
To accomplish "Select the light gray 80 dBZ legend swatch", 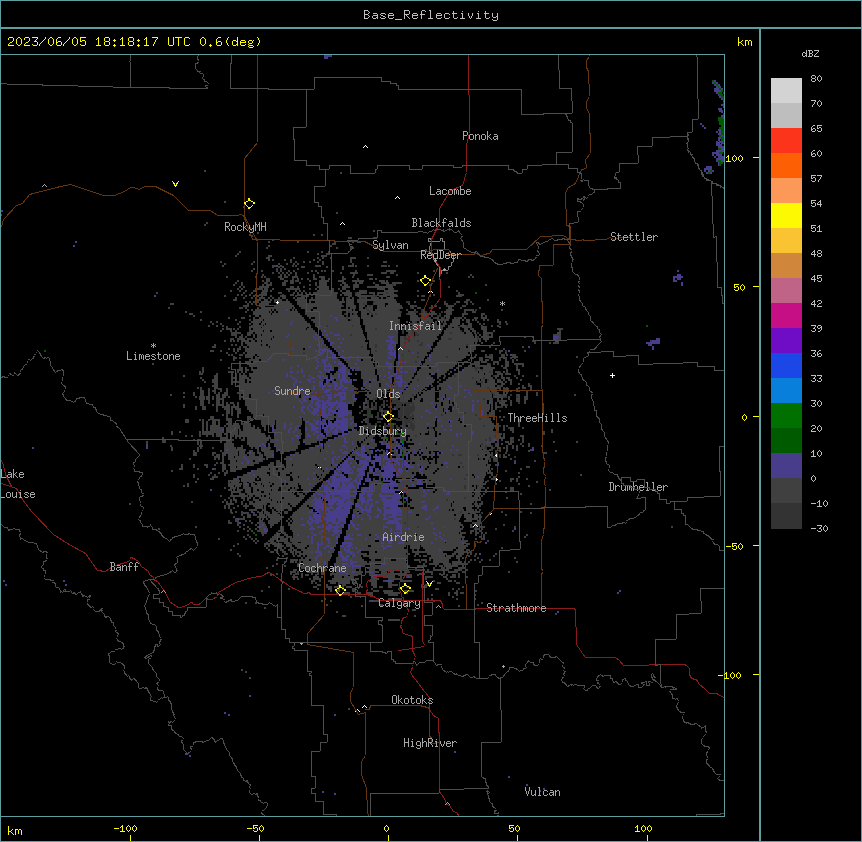I will point(786,91).
